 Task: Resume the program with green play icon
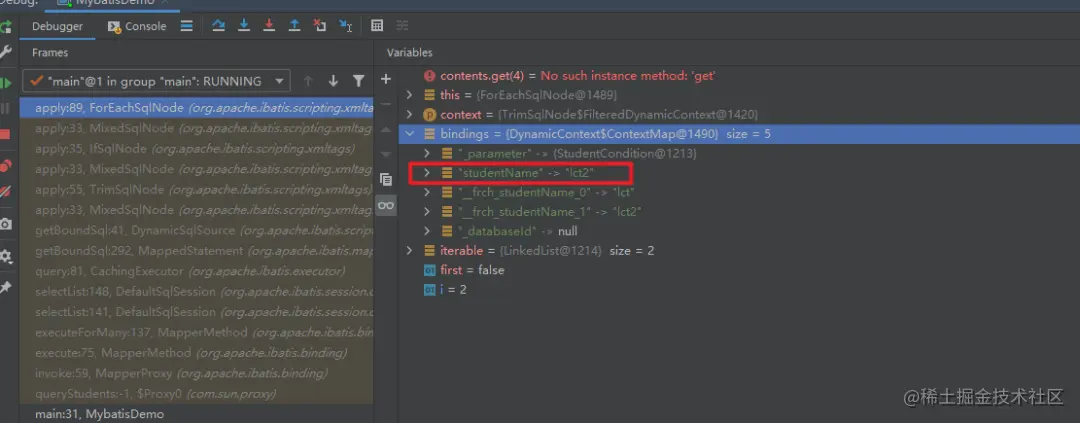click(6, 83)
